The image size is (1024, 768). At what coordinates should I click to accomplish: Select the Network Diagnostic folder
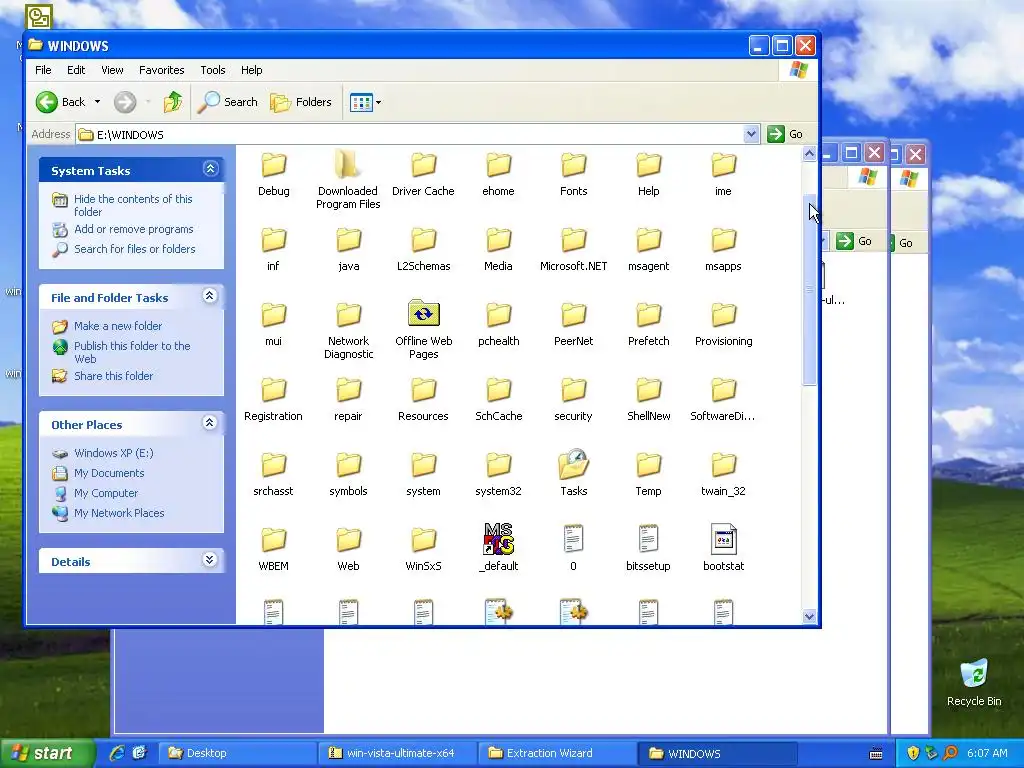coord(348,330)
